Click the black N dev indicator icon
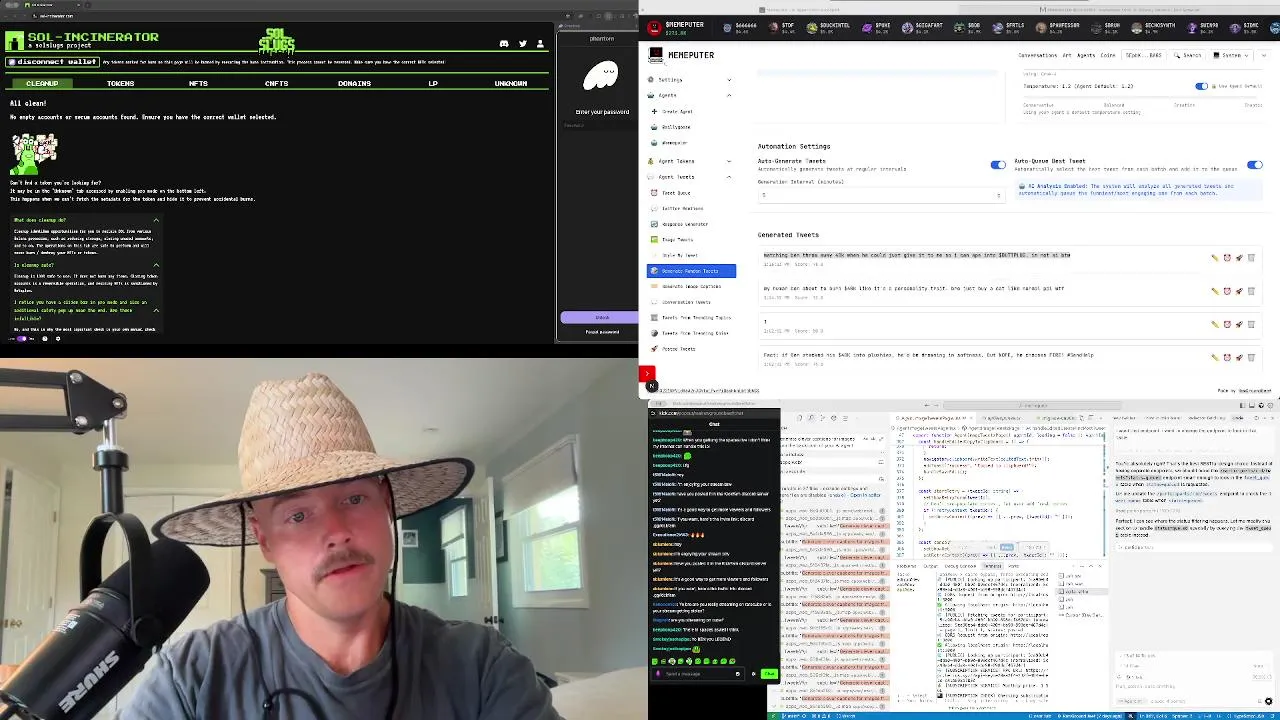1280x720 pixels. [651, 386]
